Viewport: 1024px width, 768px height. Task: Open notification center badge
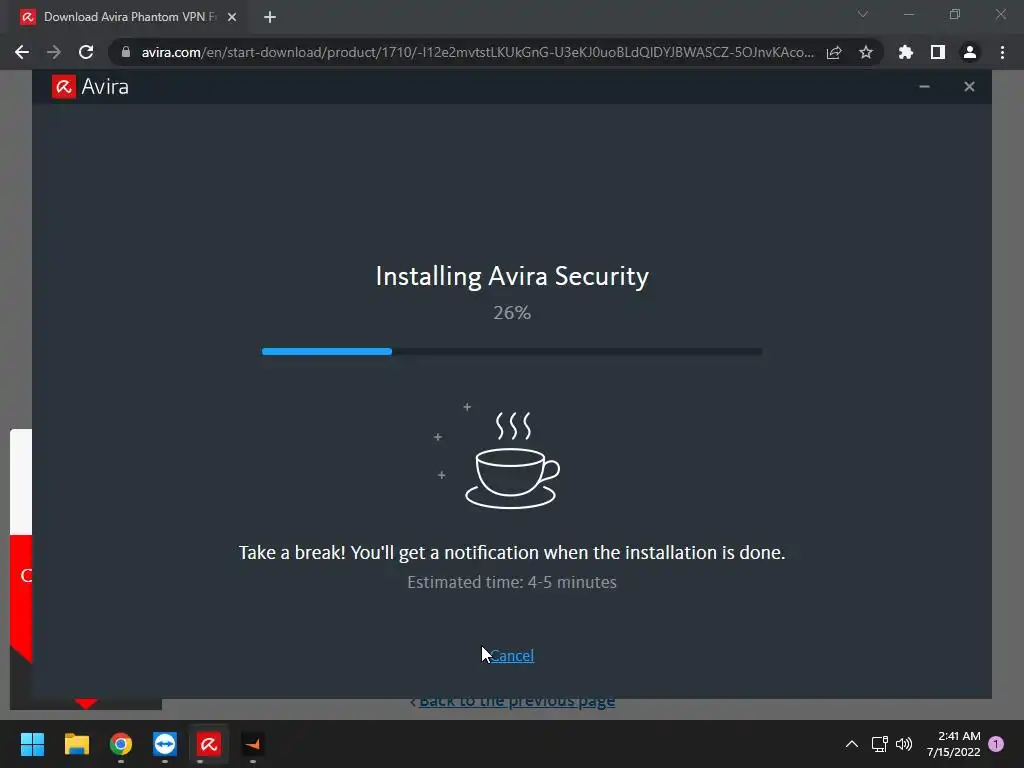point(996,744)
